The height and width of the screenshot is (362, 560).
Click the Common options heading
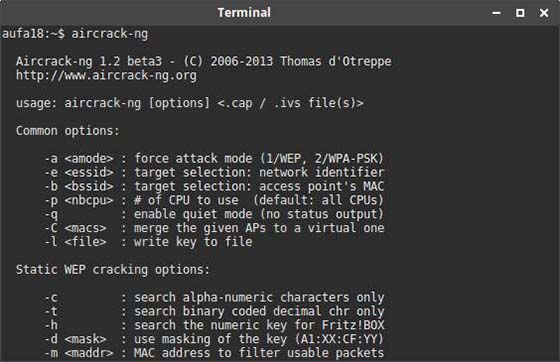[x=68, y=131]
